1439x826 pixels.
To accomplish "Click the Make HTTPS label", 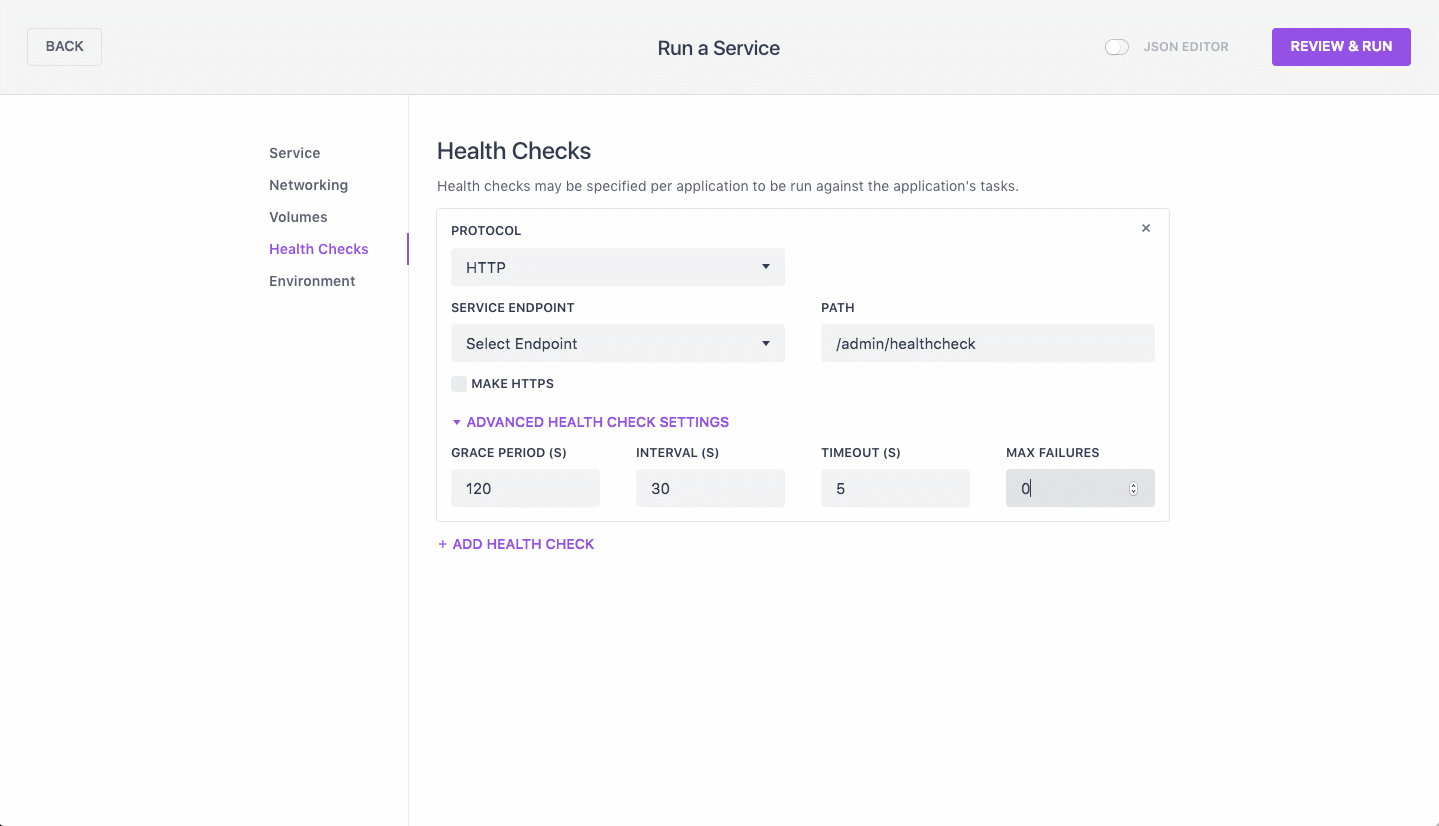I will pos(512,384).
